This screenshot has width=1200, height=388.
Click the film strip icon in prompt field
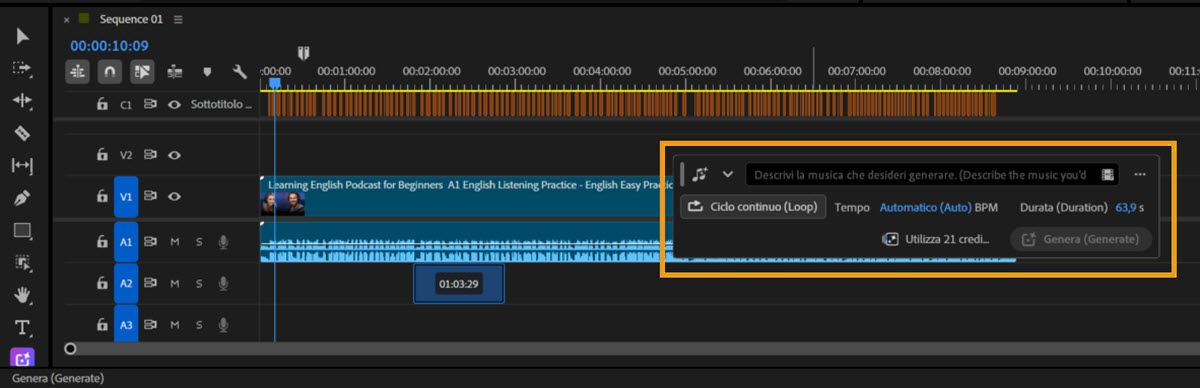(x=1107, y=175)
